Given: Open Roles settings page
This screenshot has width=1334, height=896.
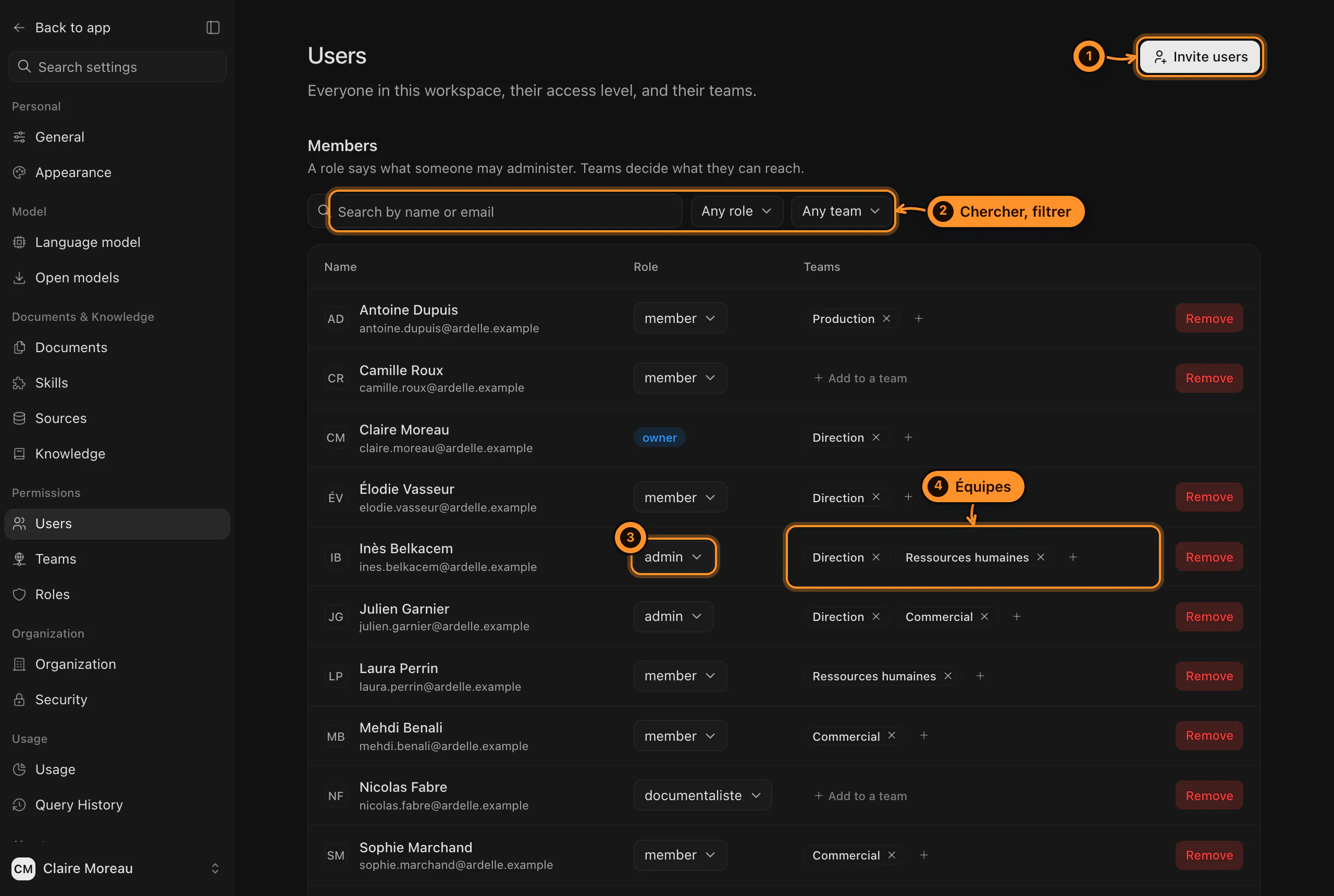Looking at the screenshot, I should 117,594.
